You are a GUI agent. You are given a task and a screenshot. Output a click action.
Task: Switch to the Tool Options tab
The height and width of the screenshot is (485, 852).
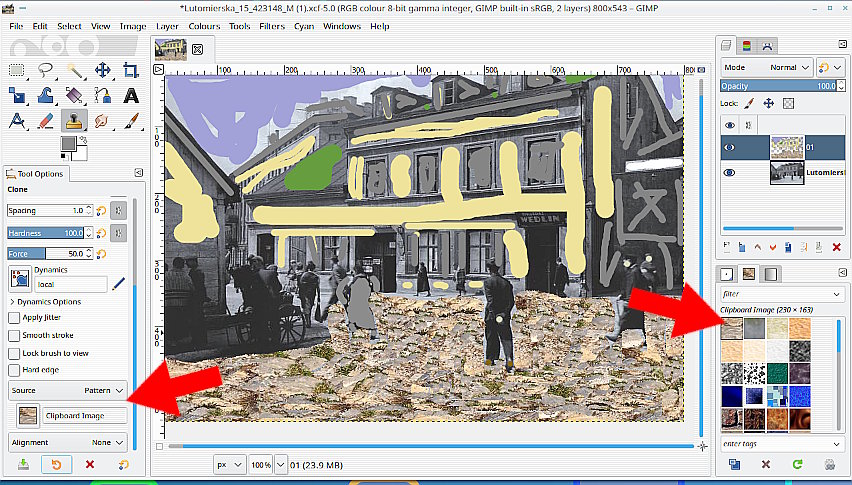(35, 174)
